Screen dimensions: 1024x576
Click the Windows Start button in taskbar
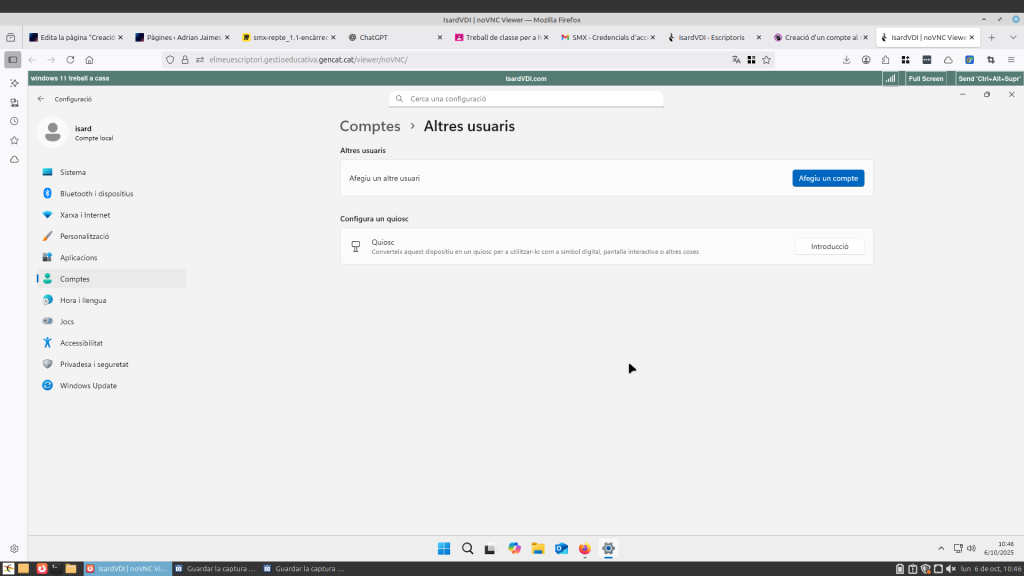[x=444, y=548]
